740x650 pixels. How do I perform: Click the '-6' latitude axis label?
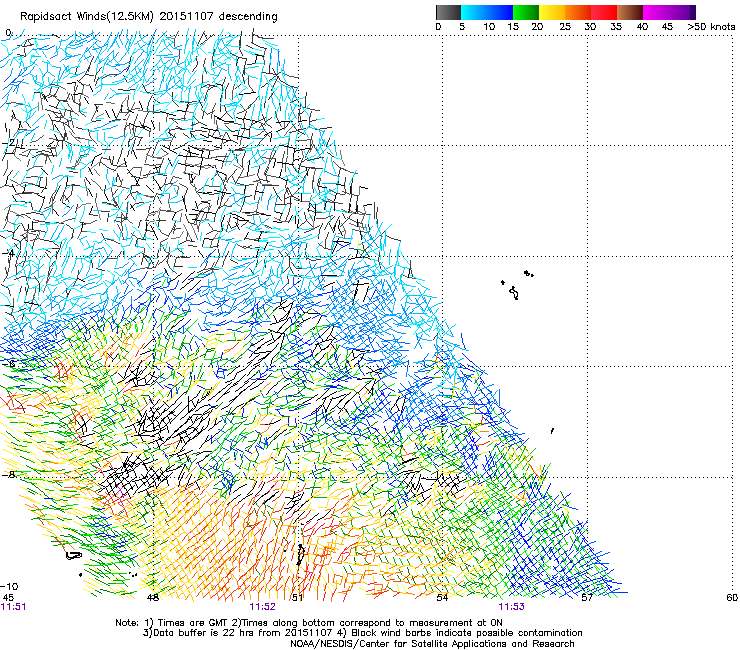8,364
